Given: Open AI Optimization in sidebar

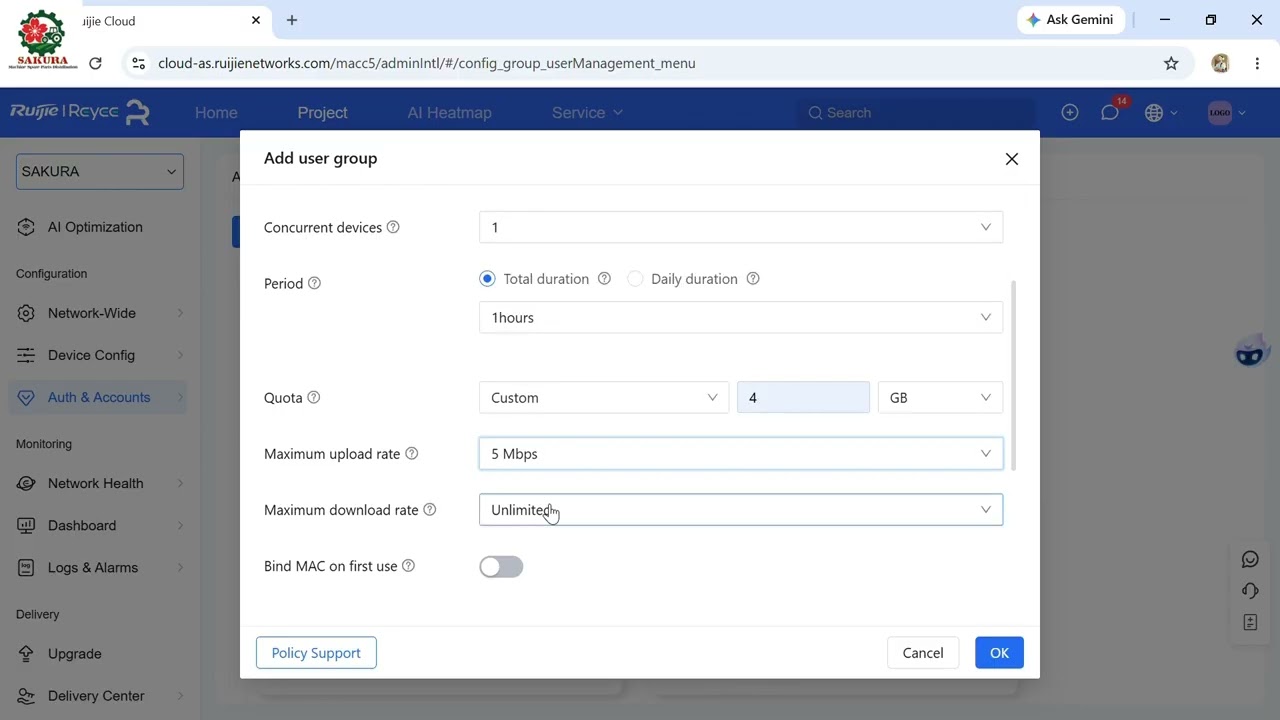Looking at the screenshot, I should pyautogui.click(x=100, y=227).
